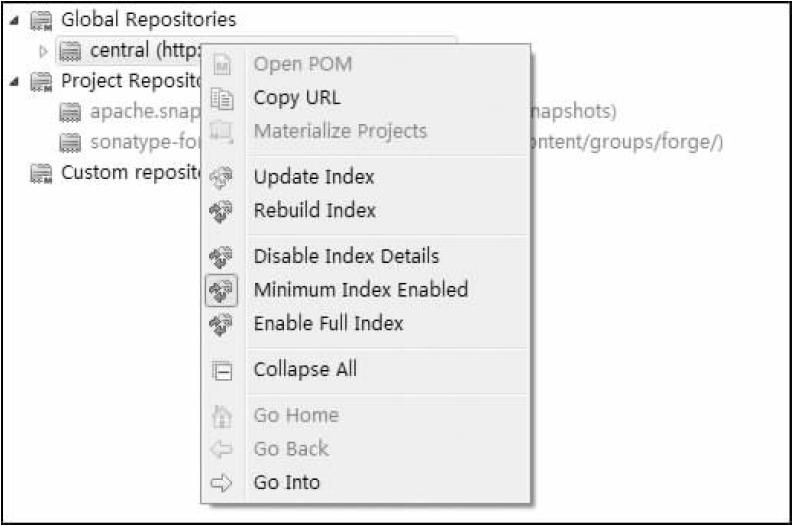The height and width of the screenshot is (526, 793).
Task: Select Update Index menu entry
Action: [x=314, y=178]
